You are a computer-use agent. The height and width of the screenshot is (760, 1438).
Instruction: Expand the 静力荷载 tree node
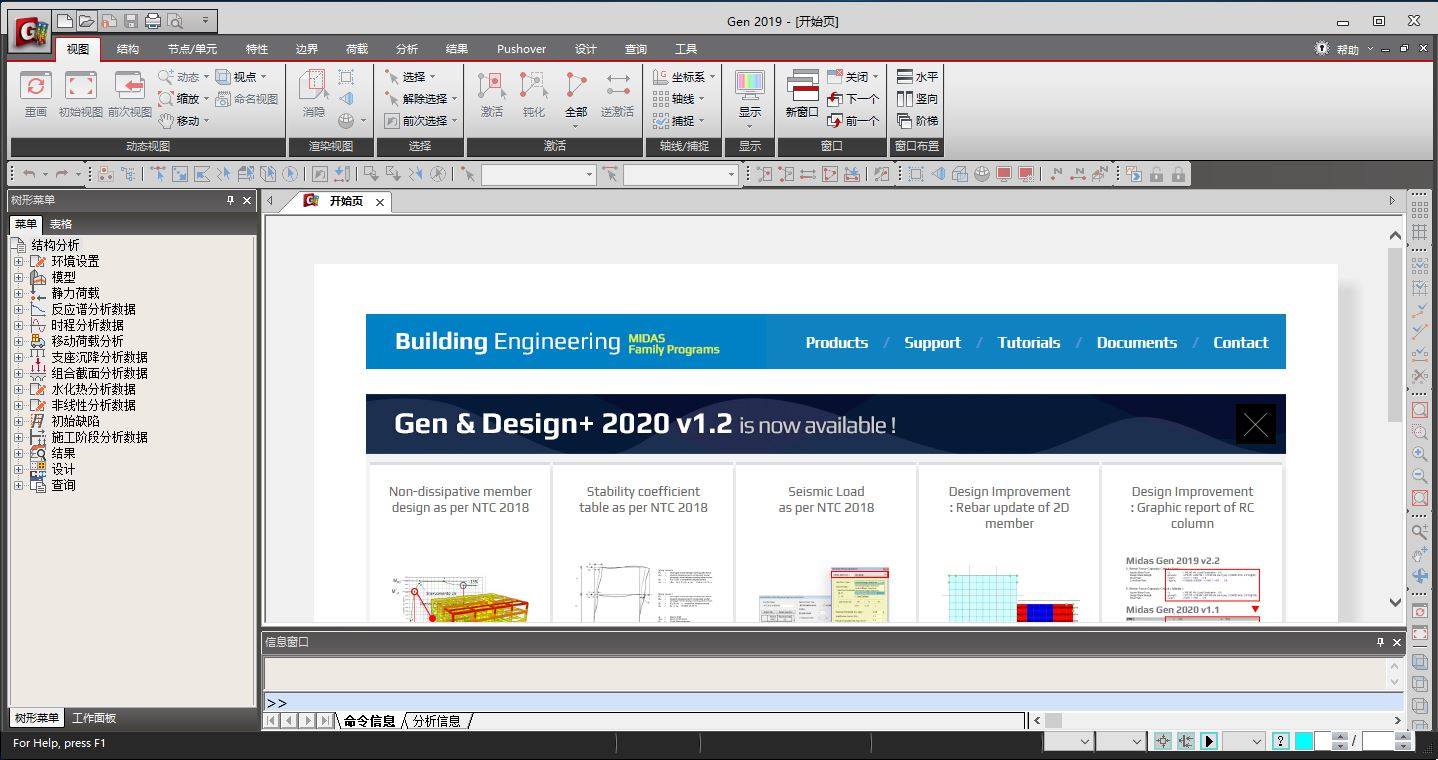click(18, 293)
